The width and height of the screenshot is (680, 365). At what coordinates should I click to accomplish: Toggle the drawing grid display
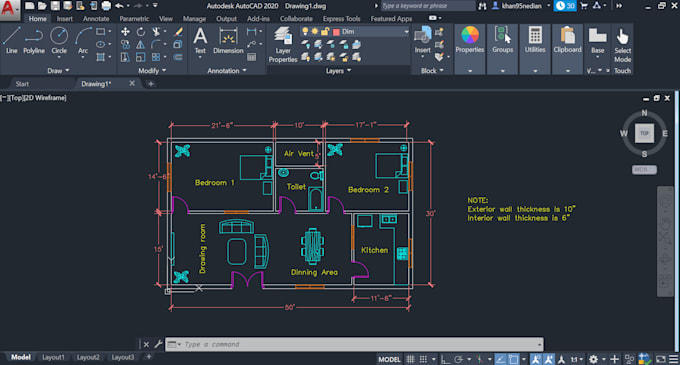[410, 359]
